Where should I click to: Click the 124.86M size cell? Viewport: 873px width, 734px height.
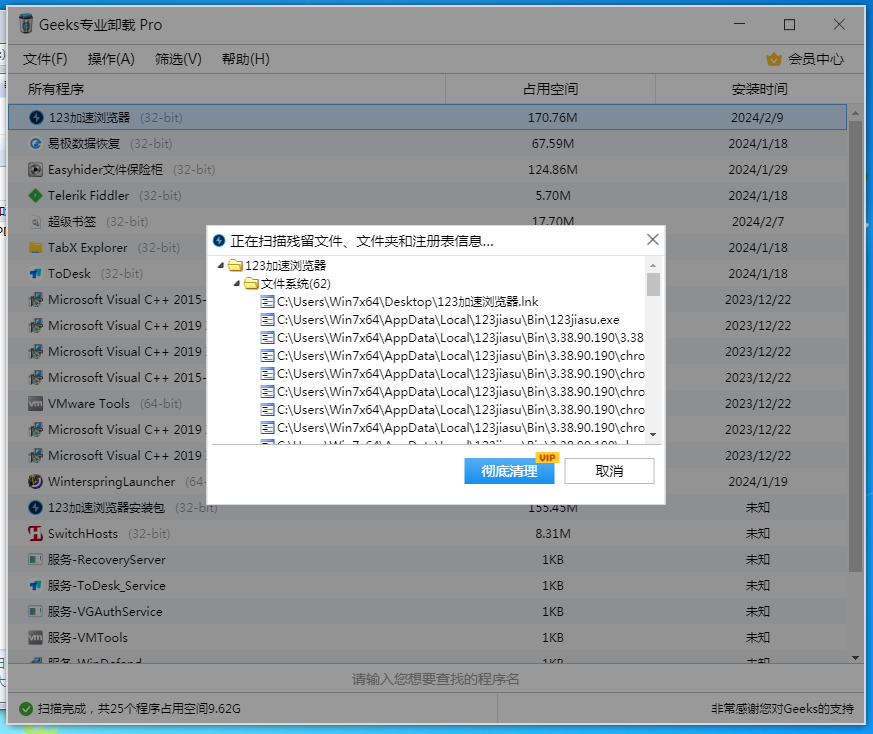pyautogui.click(x=553, y=169)
